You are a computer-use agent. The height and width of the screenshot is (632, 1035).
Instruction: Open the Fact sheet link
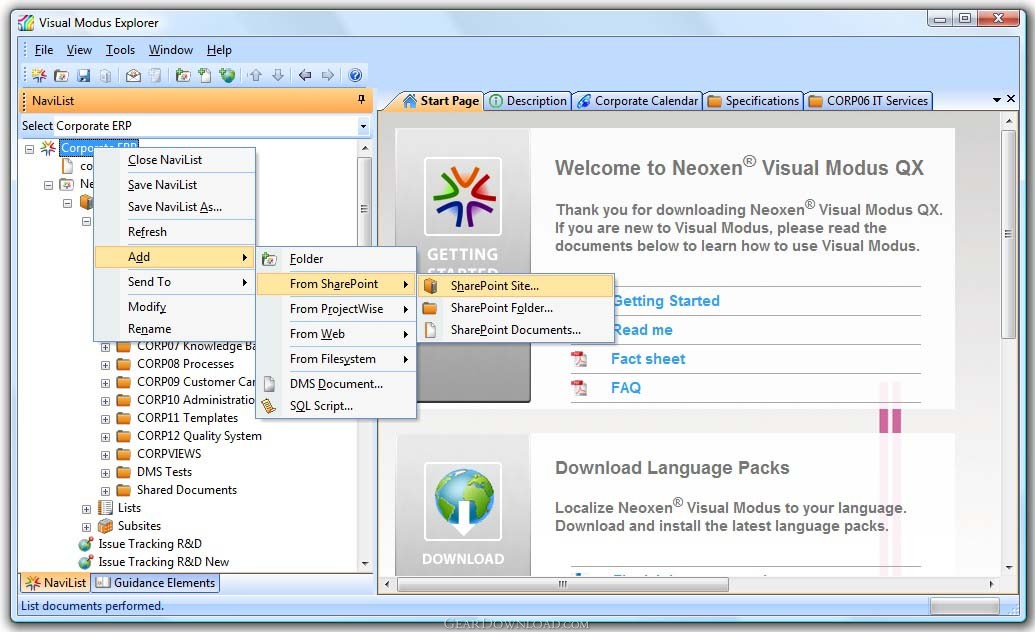point(648,359)
